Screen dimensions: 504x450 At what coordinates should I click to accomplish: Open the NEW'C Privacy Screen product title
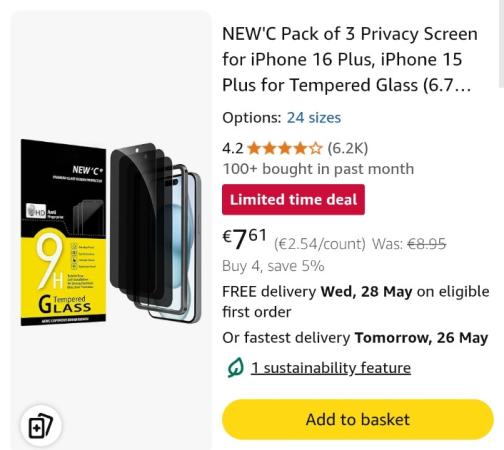click(x=350, y=59)
